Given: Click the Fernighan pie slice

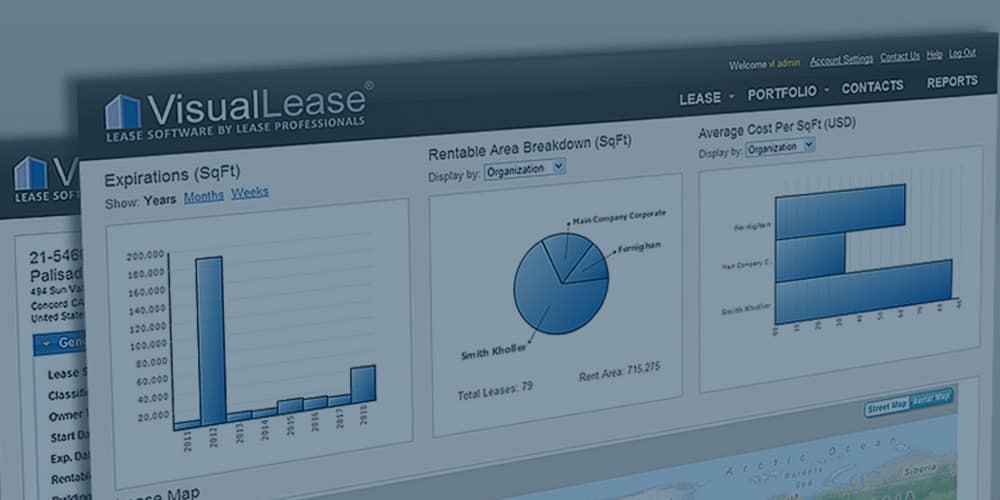Looking at the screenshot, I should 589,267.
